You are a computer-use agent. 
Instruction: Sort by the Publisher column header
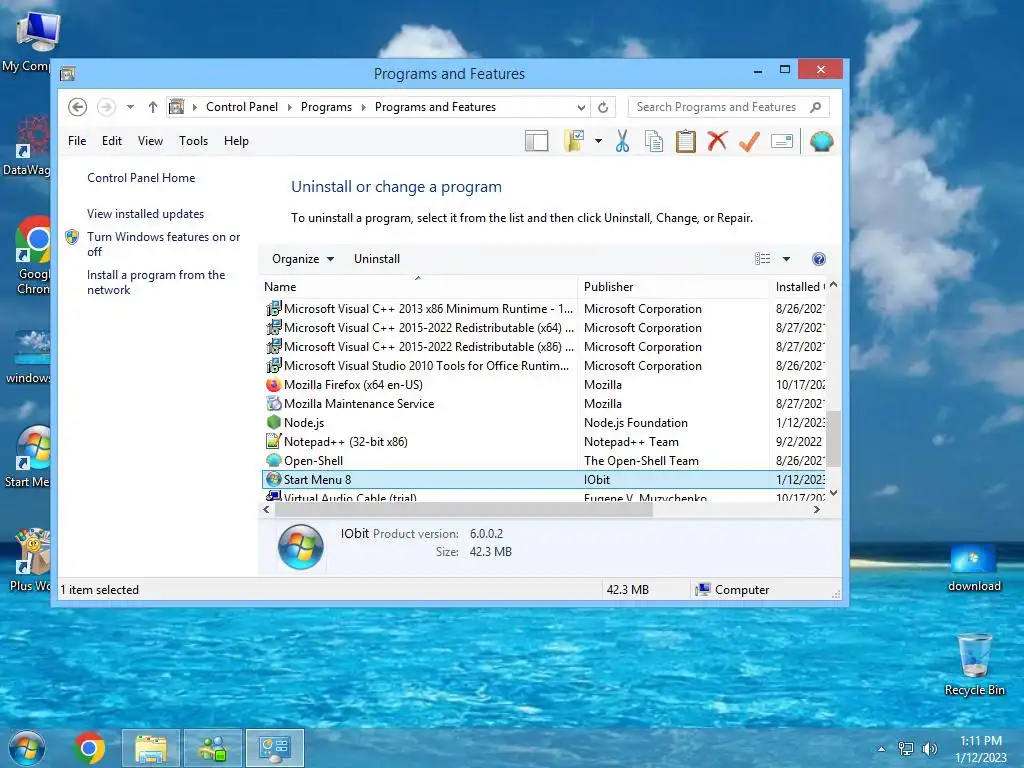673,287
